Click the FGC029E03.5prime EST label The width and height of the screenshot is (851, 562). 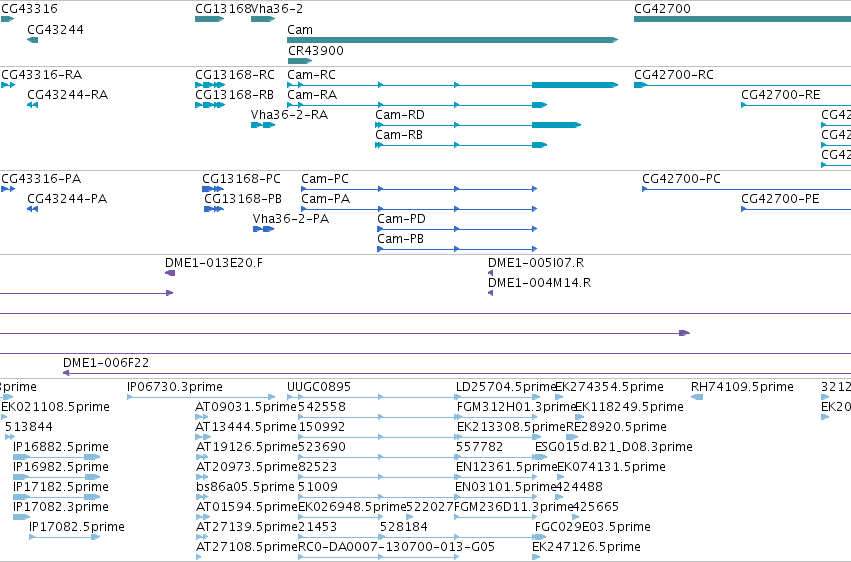coord(593,527)
